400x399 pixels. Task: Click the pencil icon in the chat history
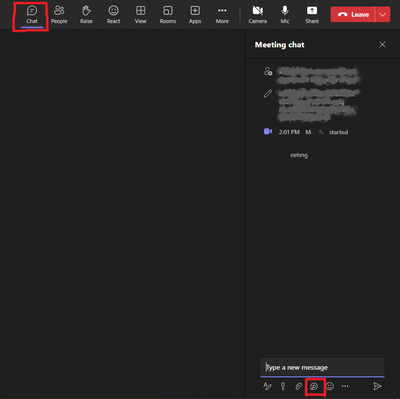click(268, 93)
